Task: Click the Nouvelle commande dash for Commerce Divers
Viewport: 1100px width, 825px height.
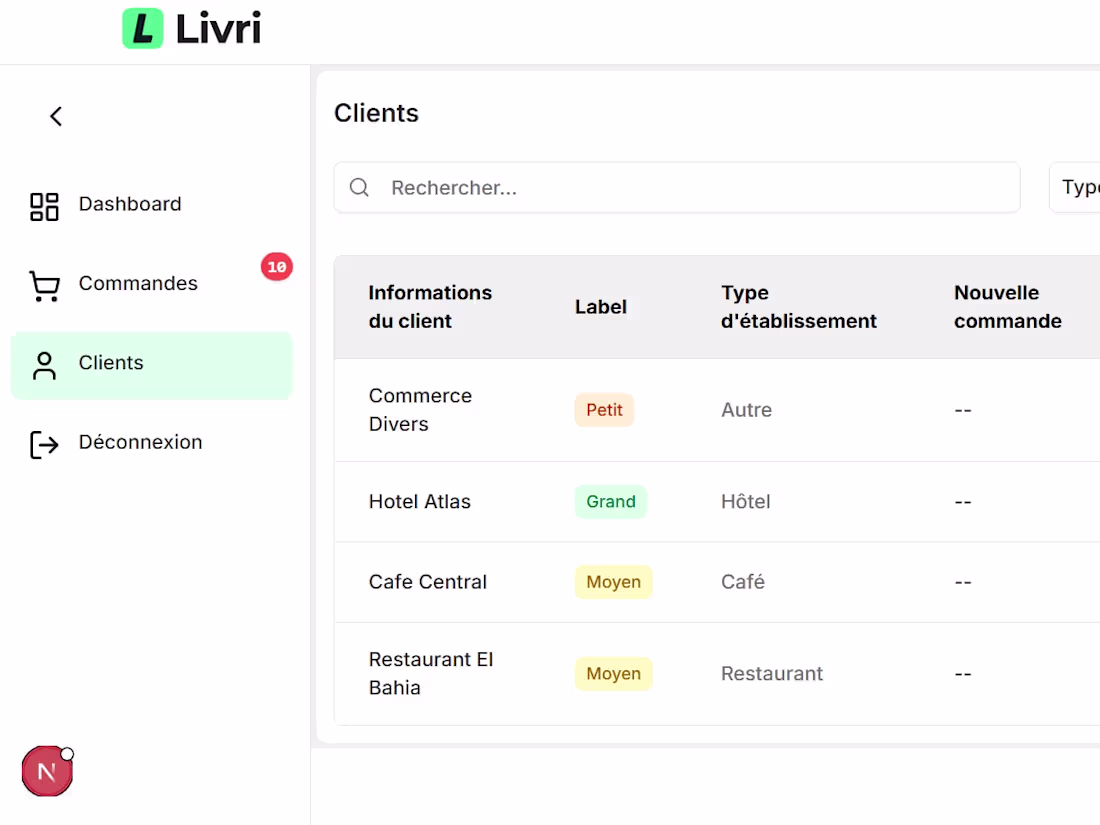Action: point(962,410)
